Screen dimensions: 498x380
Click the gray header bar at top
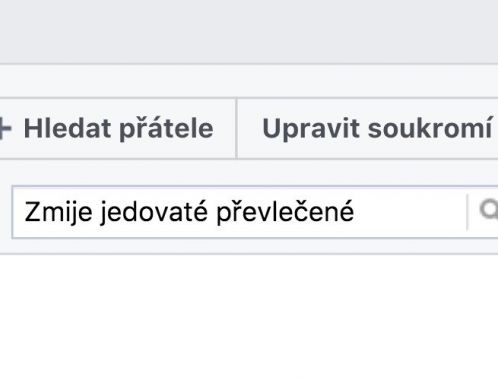pyautogui.click(x=249, y=31)
